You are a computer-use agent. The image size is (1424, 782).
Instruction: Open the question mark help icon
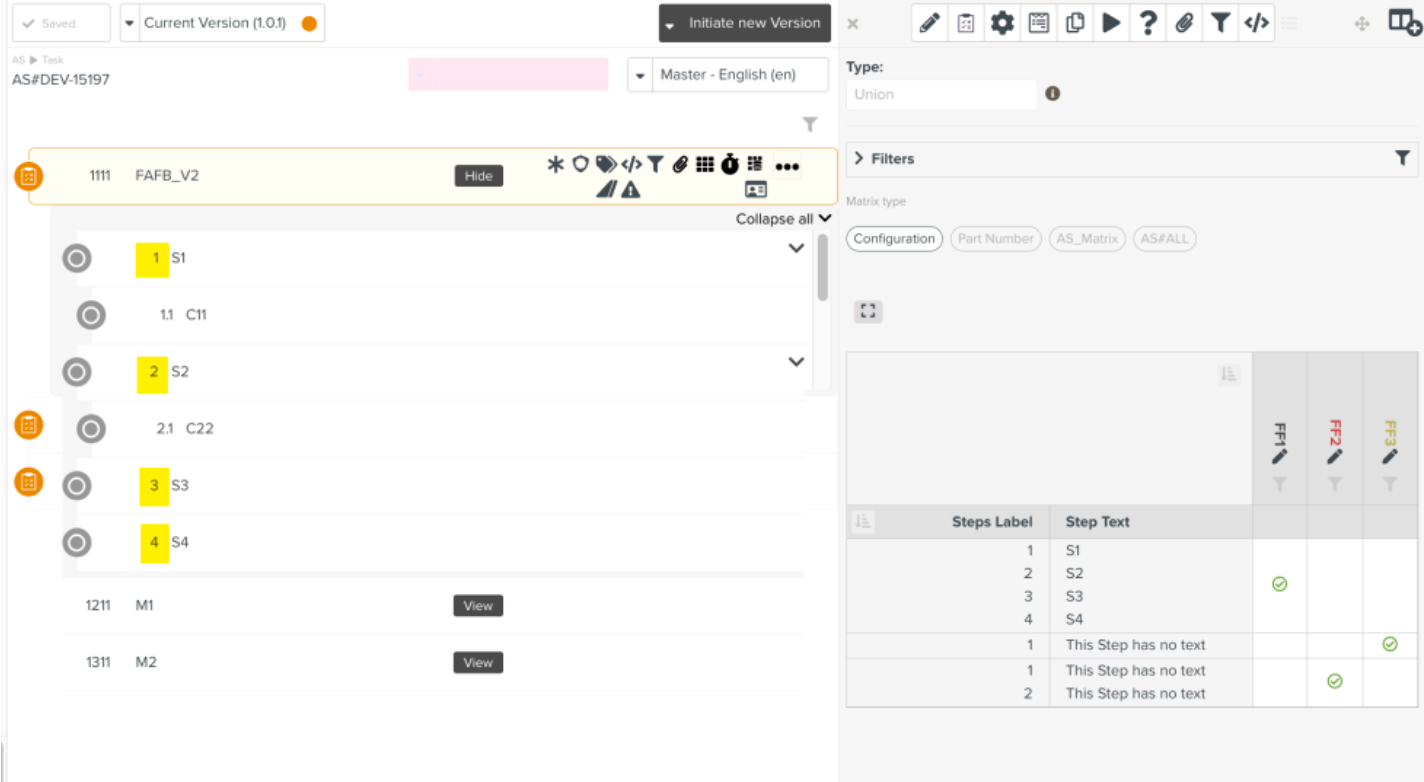click(x=1148, y=23)
